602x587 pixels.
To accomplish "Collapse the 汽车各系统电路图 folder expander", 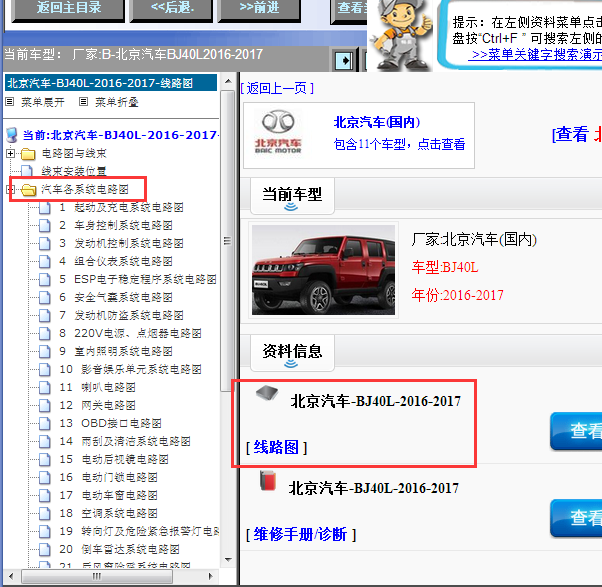I will (x=9, y=189).
